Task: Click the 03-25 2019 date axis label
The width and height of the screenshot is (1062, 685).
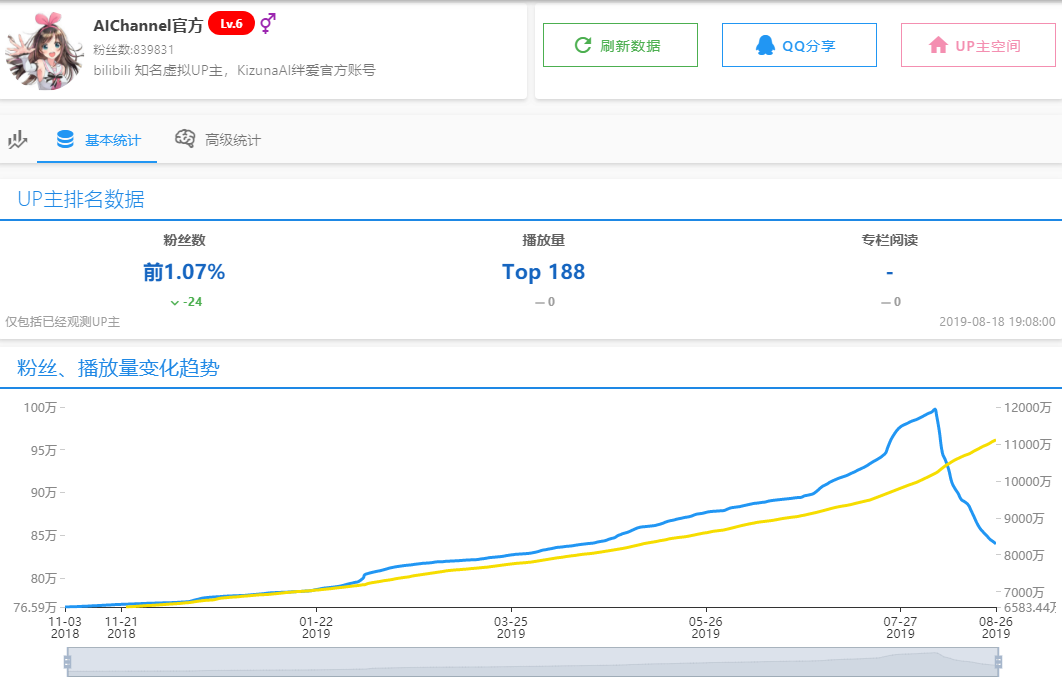Action: tap(511, 627)
